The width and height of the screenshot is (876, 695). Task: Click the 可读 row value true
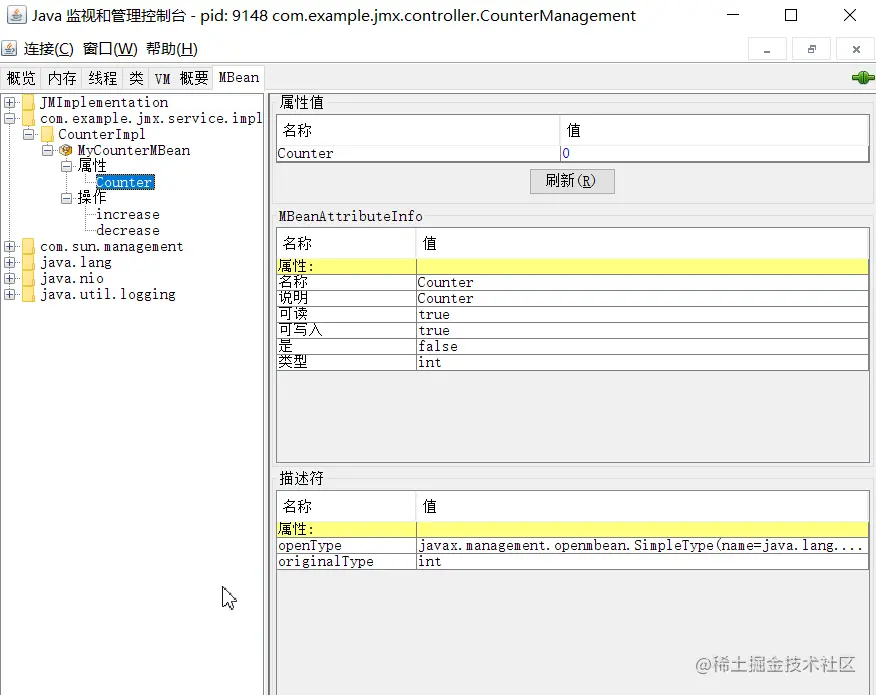tap(642, 315)
